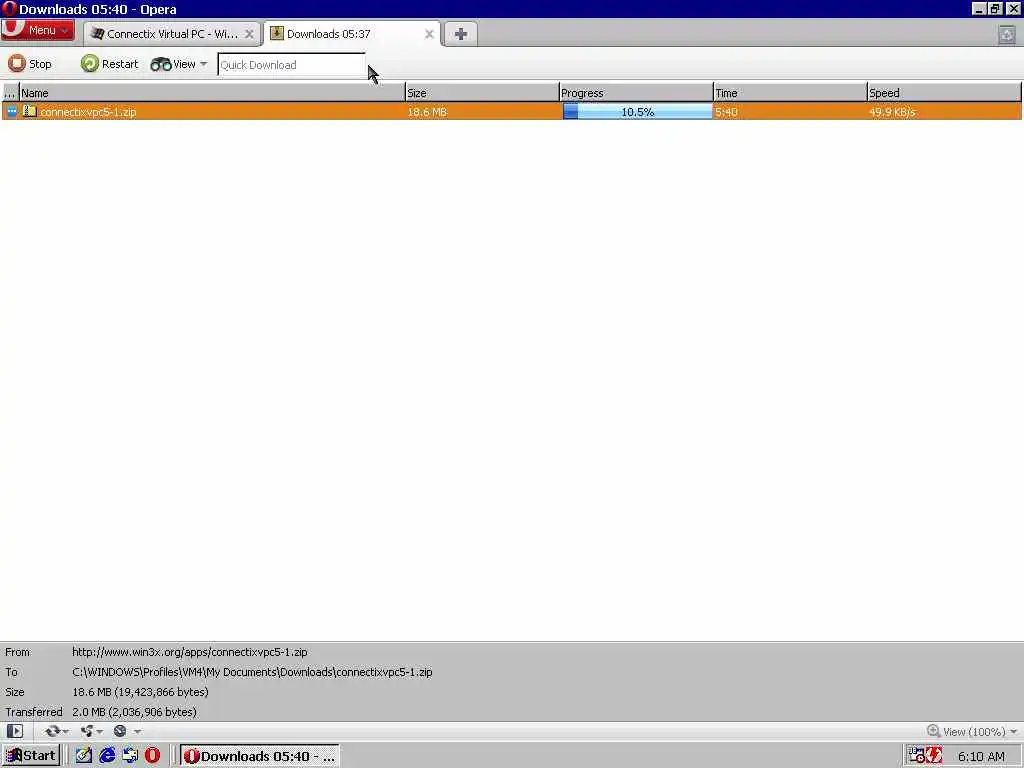Click the 6:10 AM system clock

click(981, 756)
